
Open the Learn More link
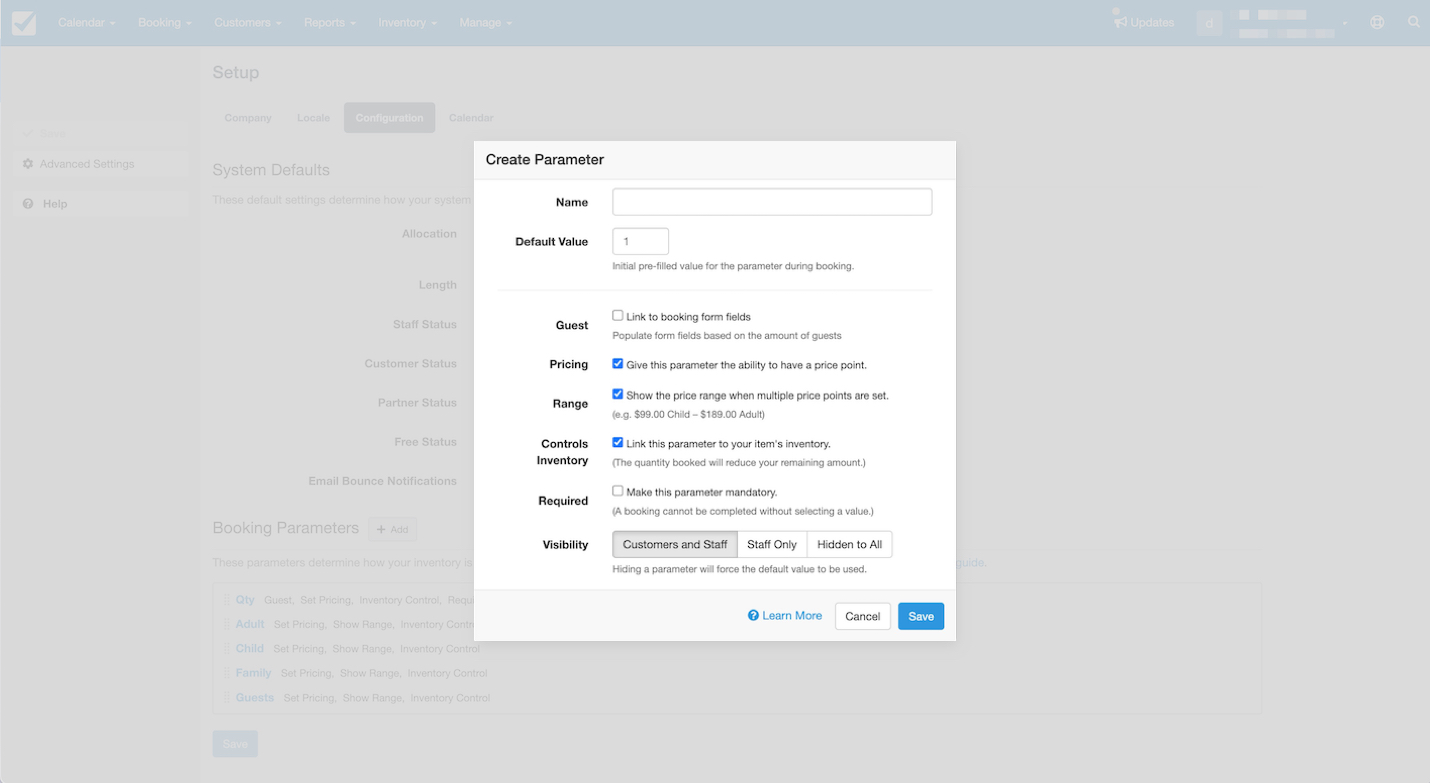pos(785,616)
